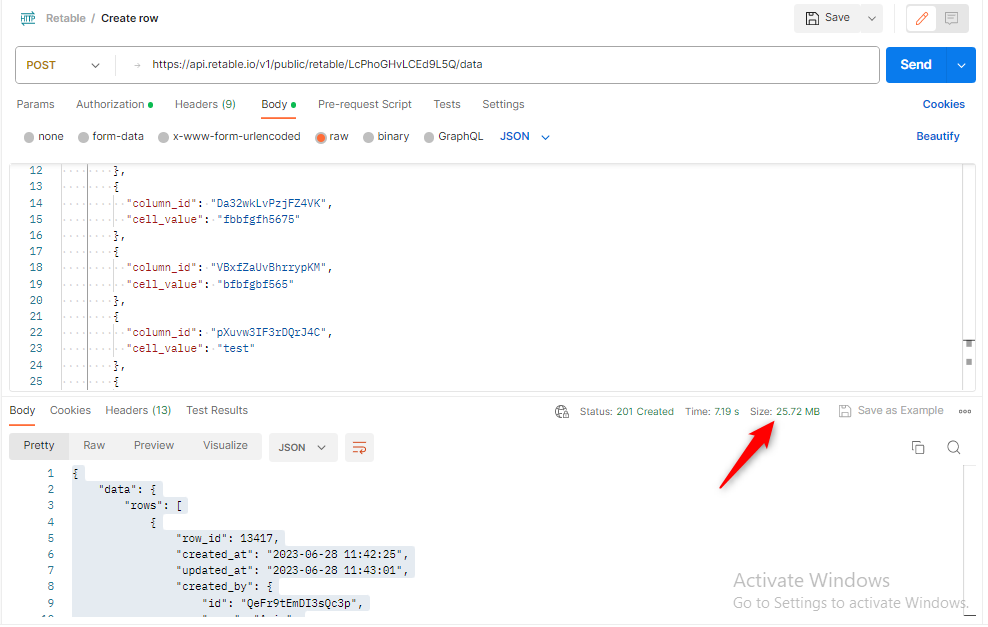Switch to the response Cookies tab
The height and width of the screenshot is (627, 988).
pos(70,410)
